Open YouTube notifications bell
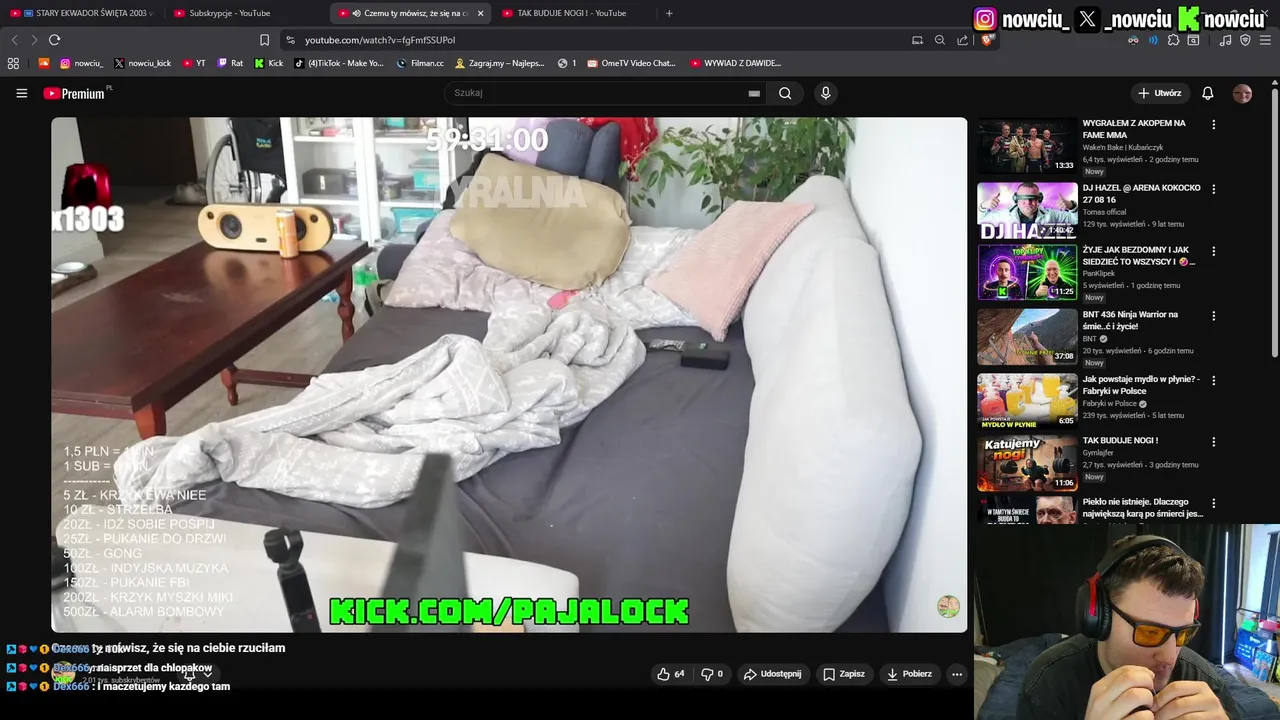This screenshot has width=1280, height=720. [1208, 93]
